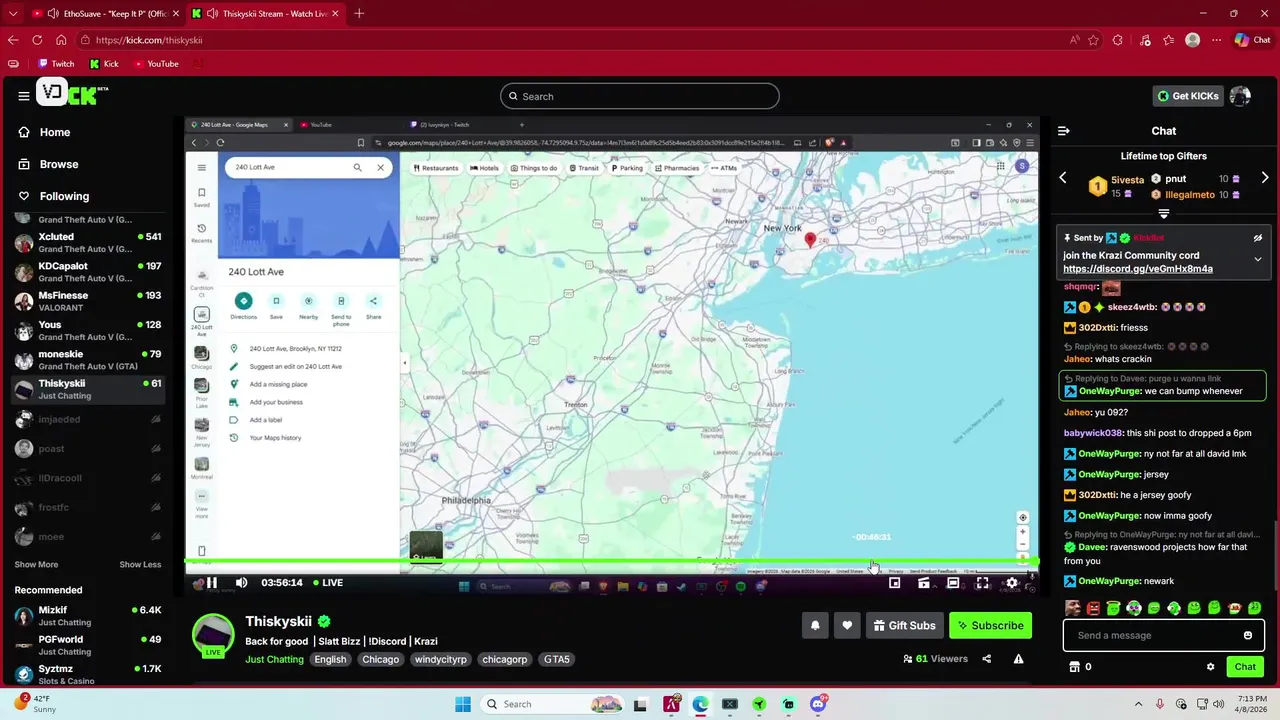
Task: Open the stream player settings gear
Action: (1012, 583)
